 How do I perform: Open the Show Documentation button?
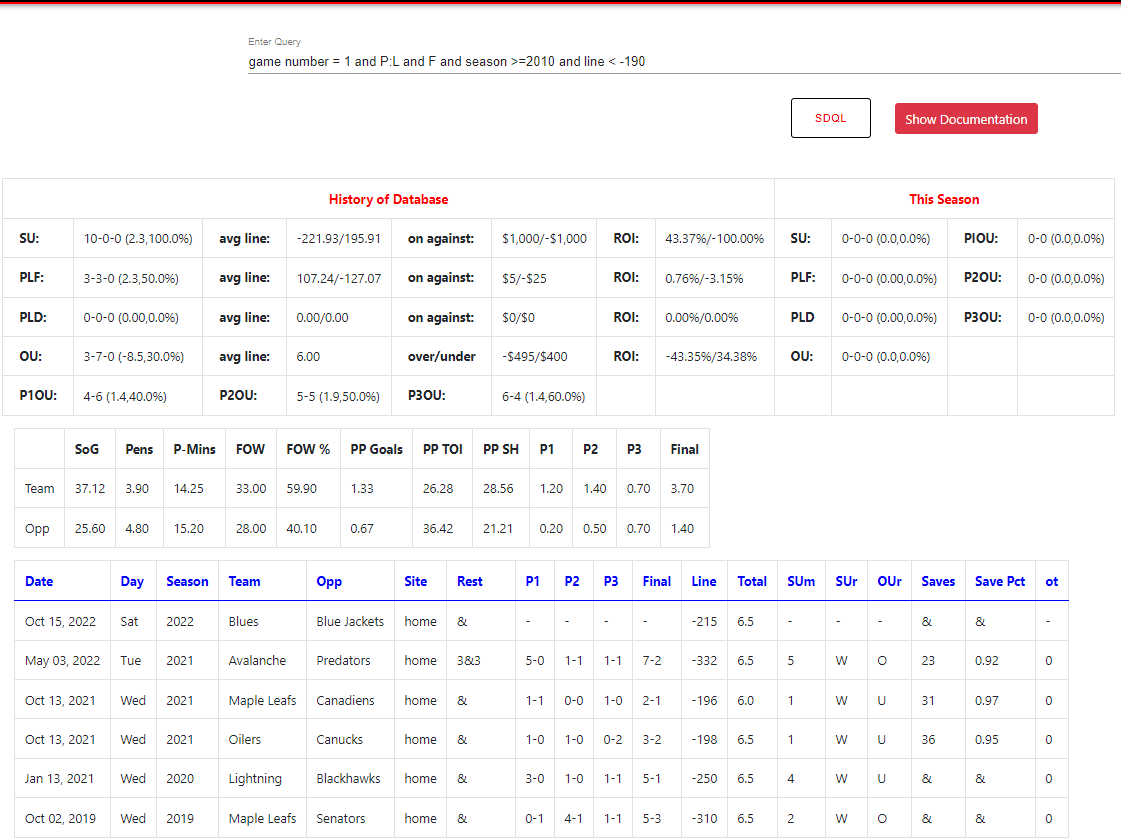(966, 119)
